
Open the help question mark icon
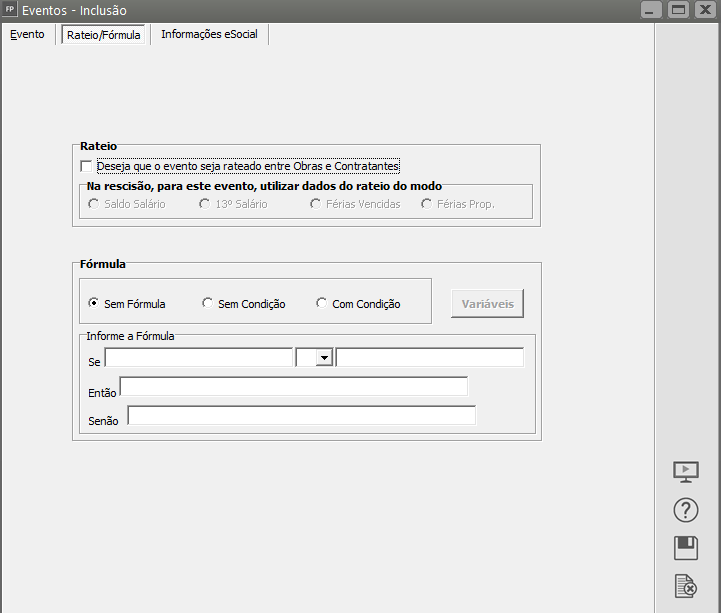(686, 510)
